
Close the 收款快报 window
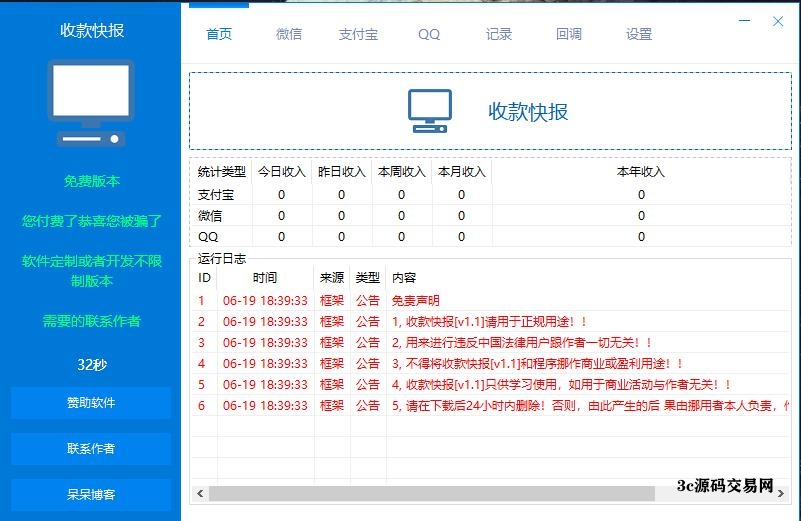[778, 21]
